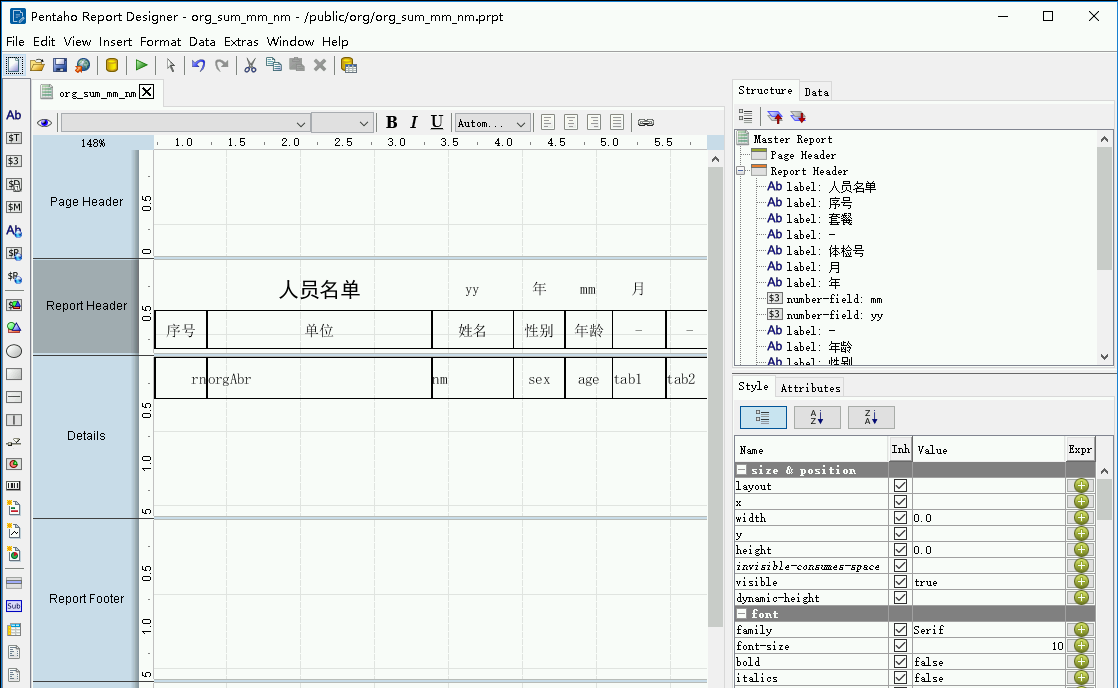
Task: Add expression for the family property
Action: (1081, 630)
